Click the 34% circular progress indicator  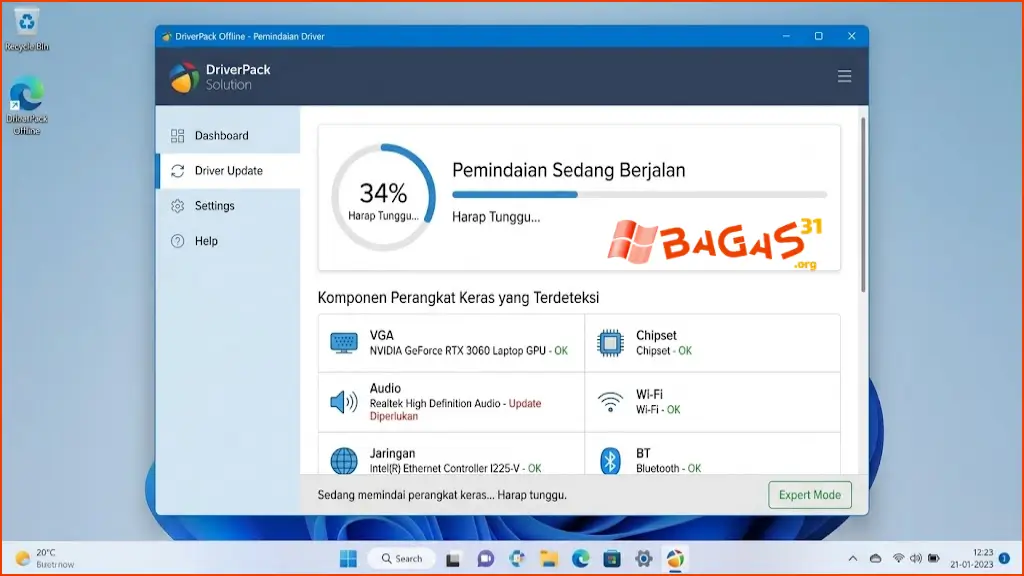point(383,197)
